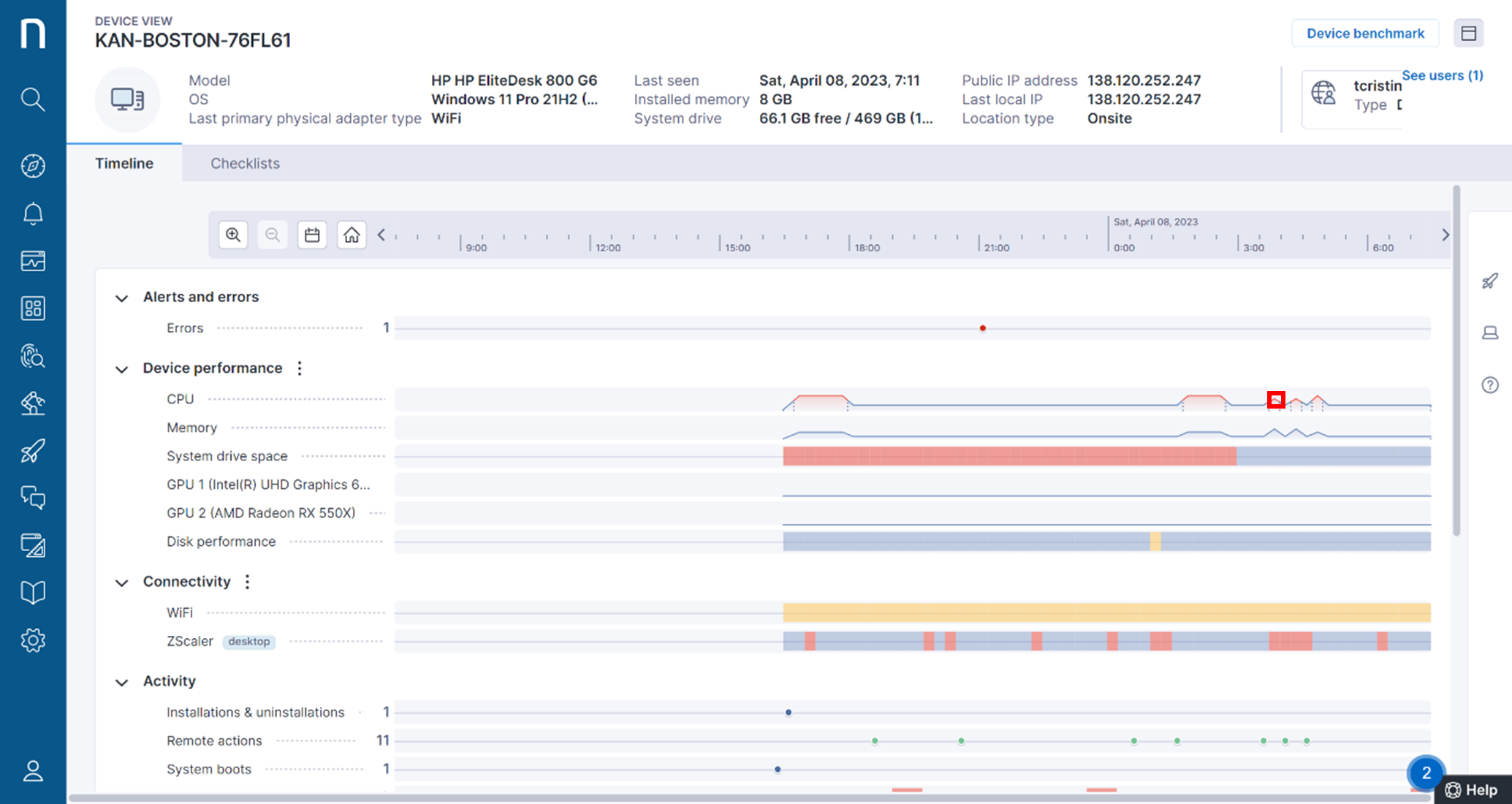
Task: Click the zoom out timeline icon
Action: coord(273,235)
